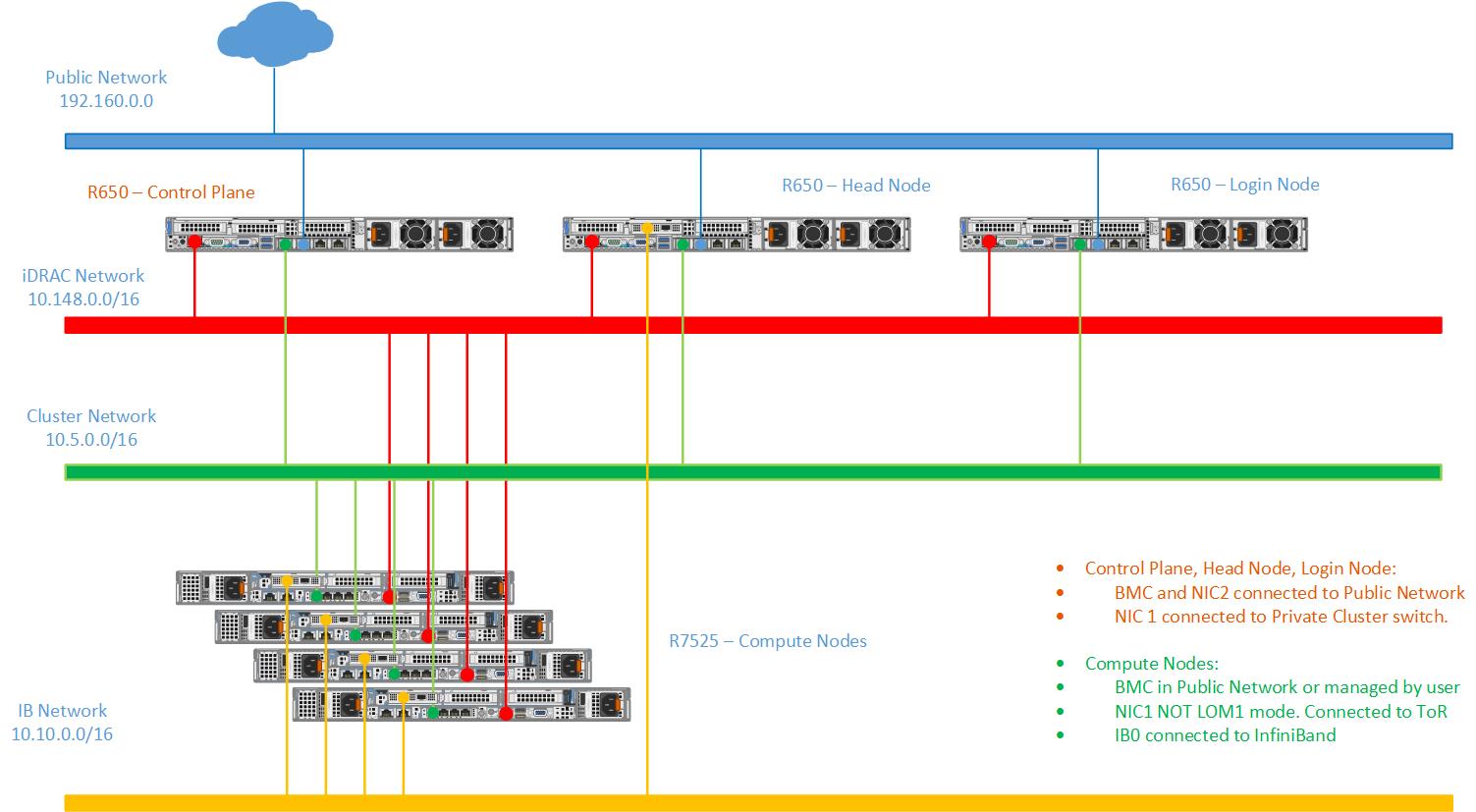Select the Public Network 192.160.0.0 label
The image size is (1476, 812).
106,88
